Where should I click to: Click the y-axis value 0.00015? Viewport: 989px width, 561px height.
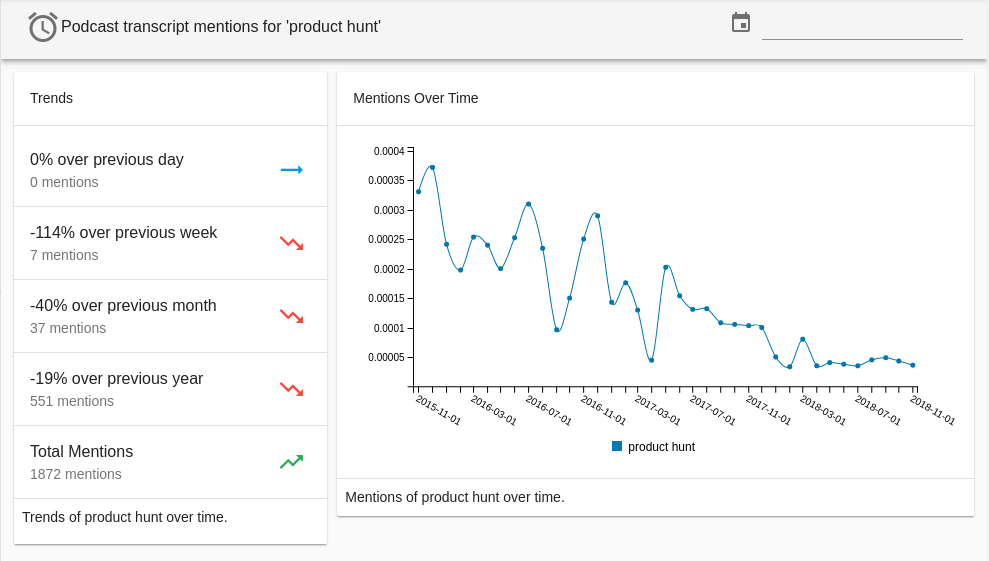point(386,298)
